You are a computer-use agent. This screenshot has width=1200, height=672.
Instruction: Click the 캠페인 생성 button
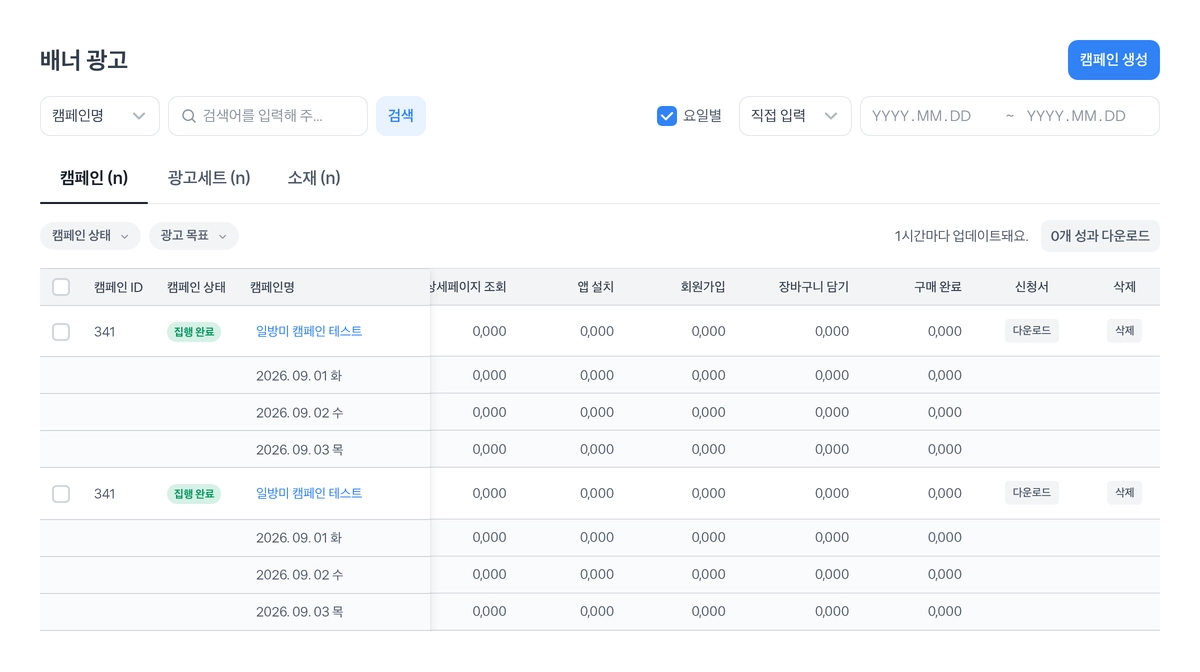[1113, 60]
